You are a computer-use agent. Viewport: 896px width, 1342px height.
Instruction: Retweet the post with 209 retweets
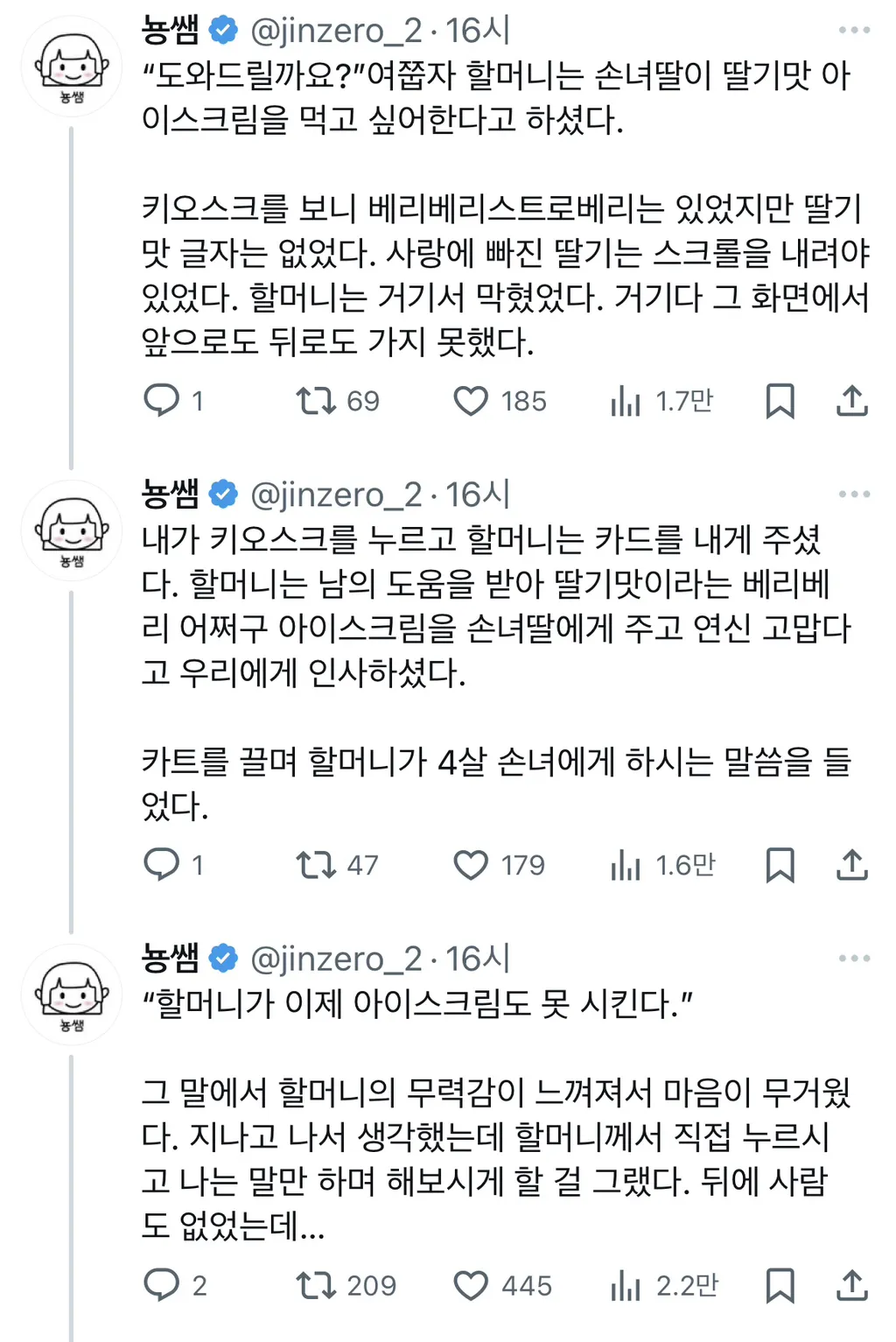pos(316,1285)
